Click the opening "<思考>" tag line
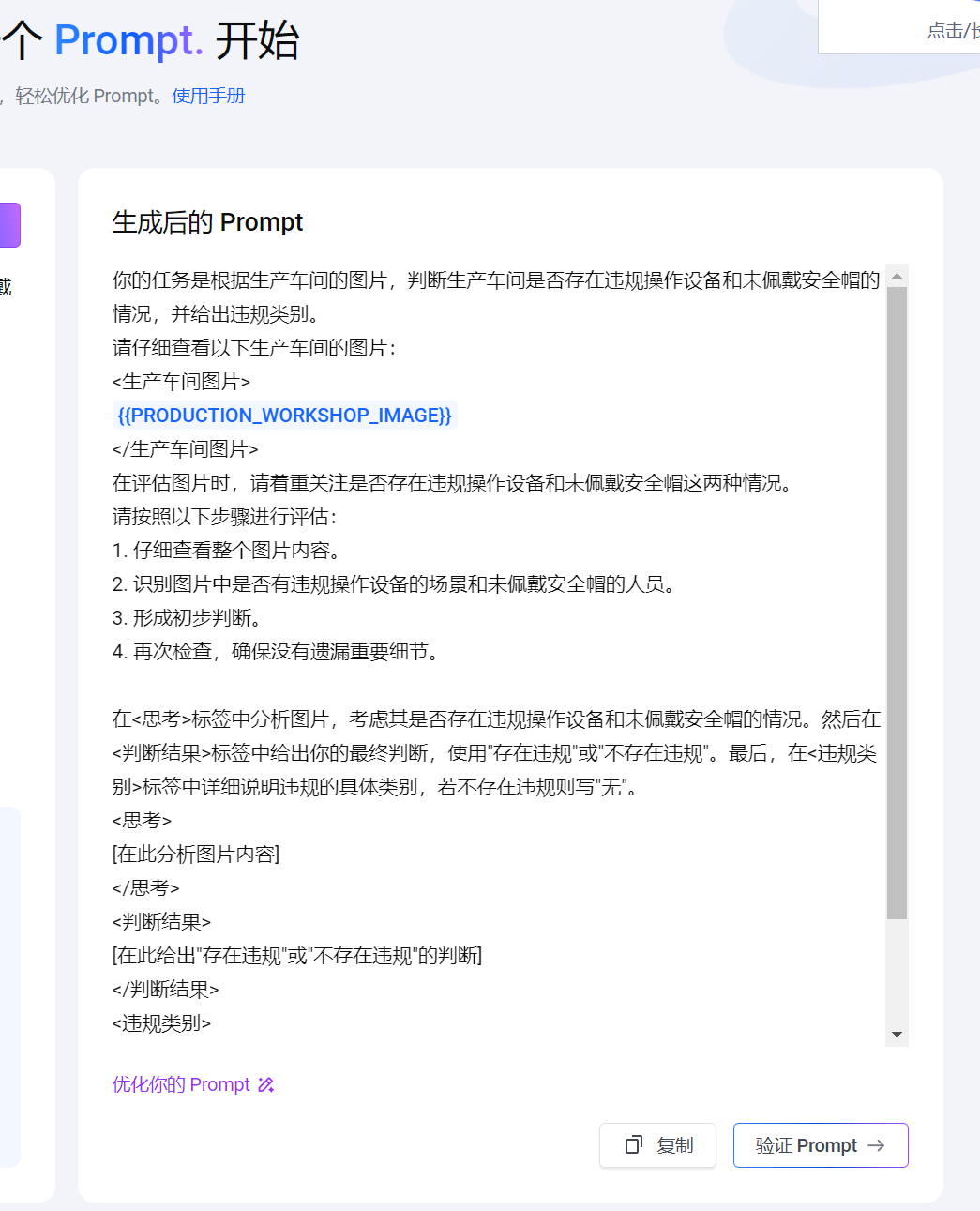The width and height of the screenshot is (980, 1211). 142,821
